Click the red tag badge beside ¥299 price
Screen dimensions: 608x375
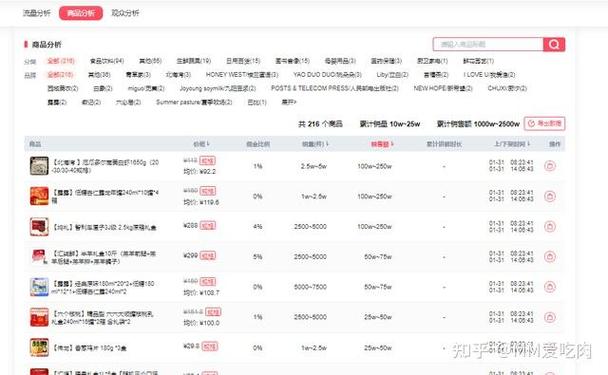point(208,256)
